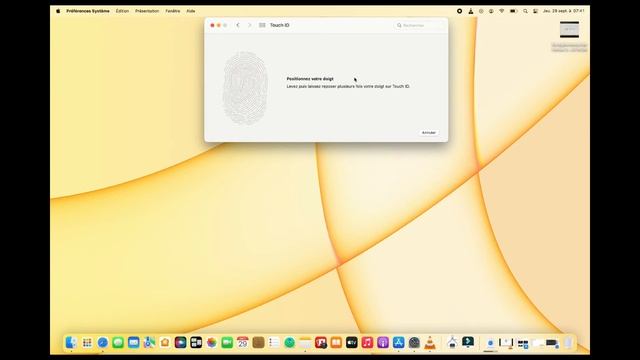The width and height of the screenshot is (640, 360).
Task: Open Notes from the Dock
Action: [x=305, y=342]
